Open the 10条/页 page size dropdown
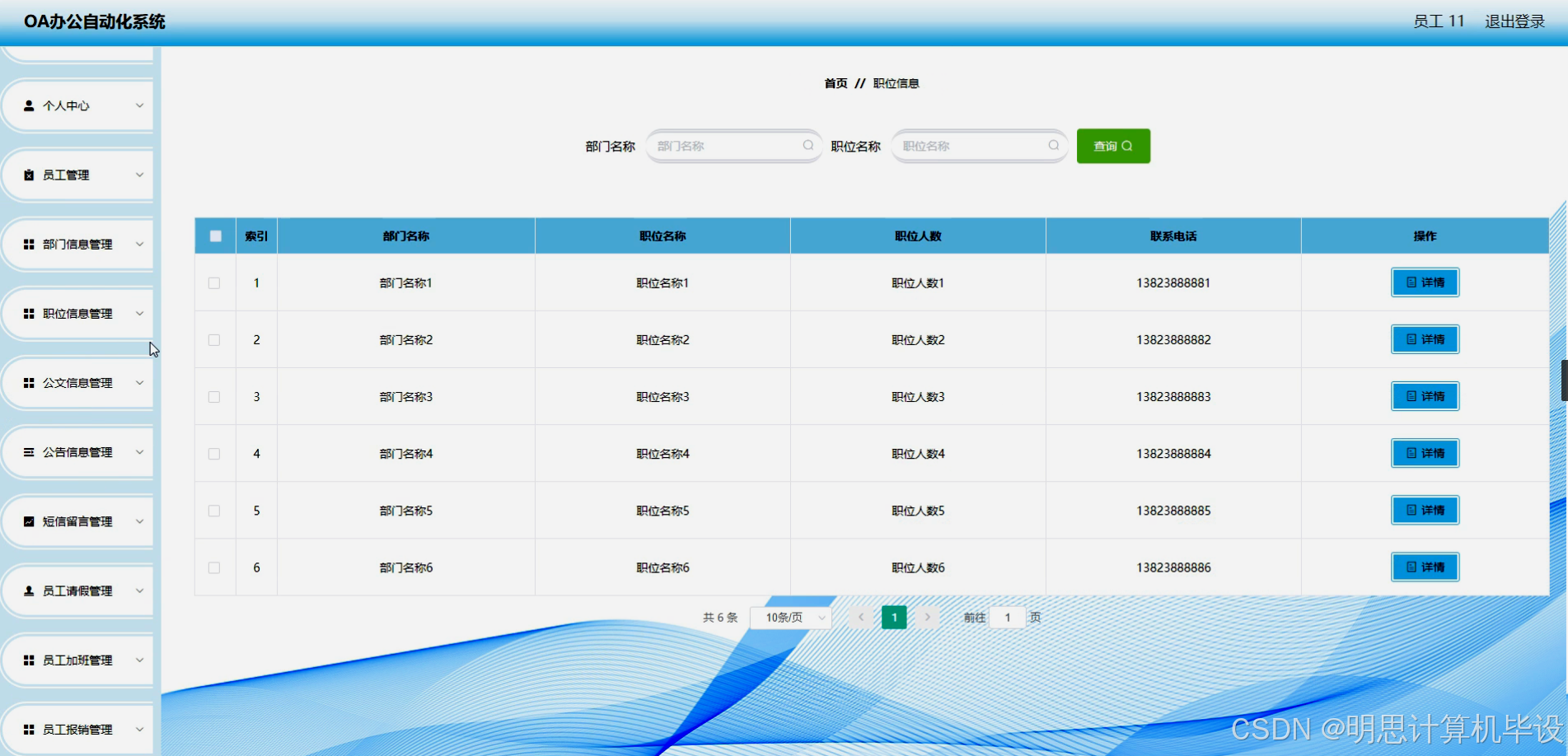1568x756 pixels. point(789,617)
